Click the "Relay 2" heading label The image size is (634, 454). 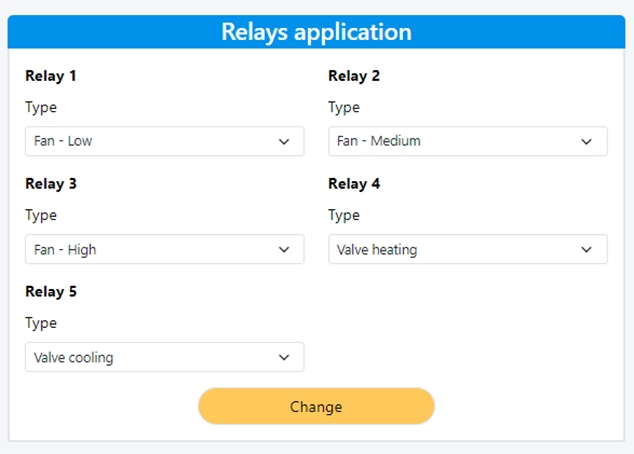tap(354, 76)
